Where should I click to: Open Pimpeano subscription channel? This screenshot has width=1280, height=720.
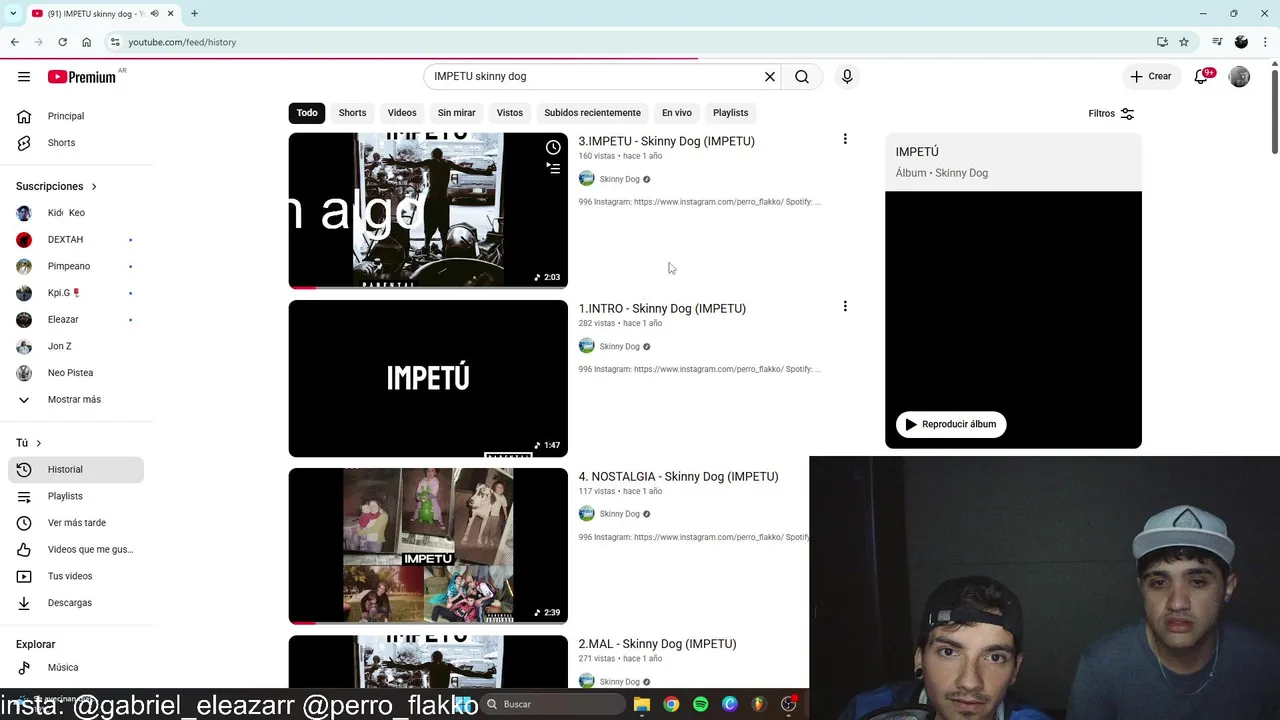[x=76, y=266]
